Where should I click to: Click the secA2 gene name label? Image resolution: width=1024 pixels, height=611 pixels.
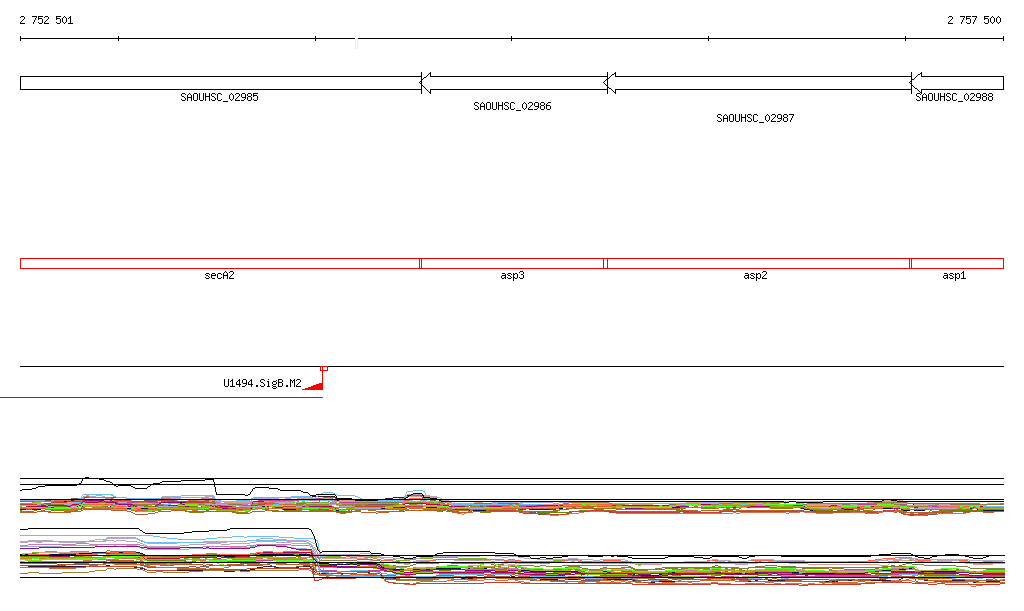219,275
